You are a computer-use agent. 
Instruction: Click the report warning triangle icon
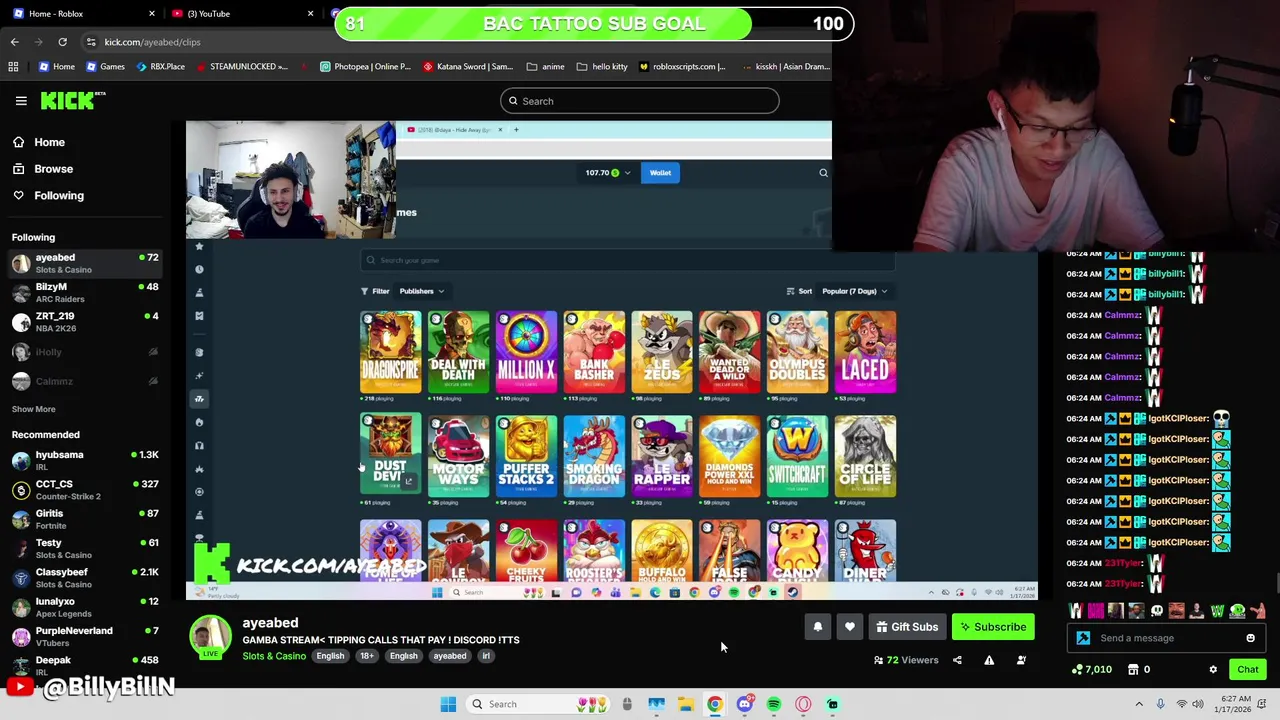(989, 660)
